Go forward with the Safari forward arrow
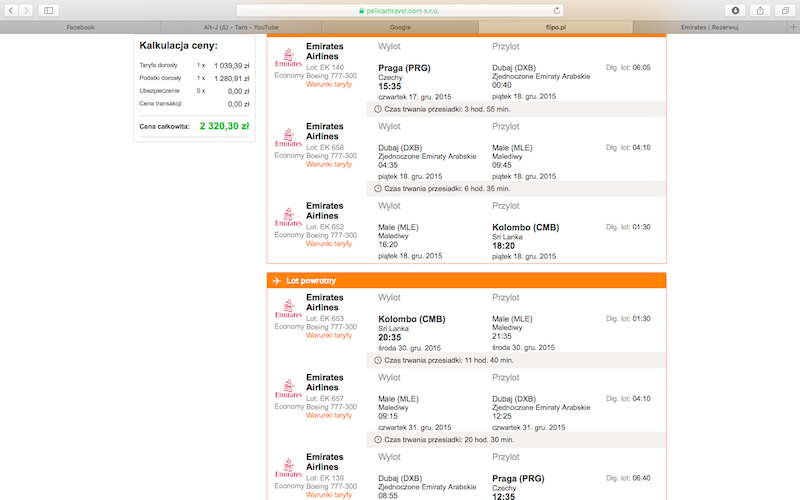Screen dimensions: 800x500 click(26, 10)
